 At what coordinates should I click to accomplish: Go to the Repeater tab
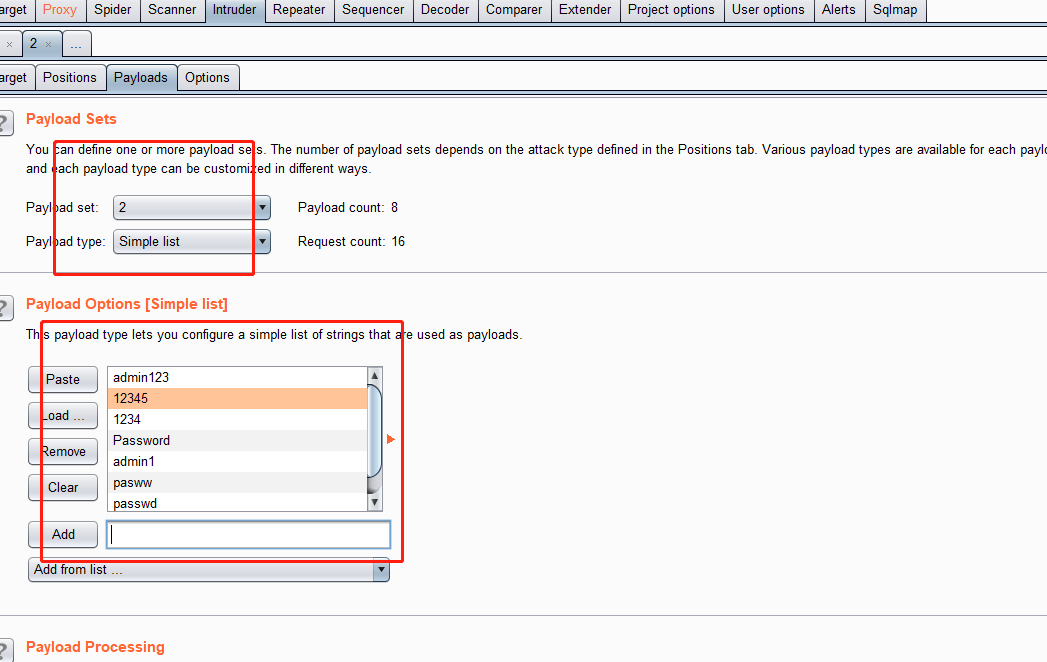coord(298,10)
